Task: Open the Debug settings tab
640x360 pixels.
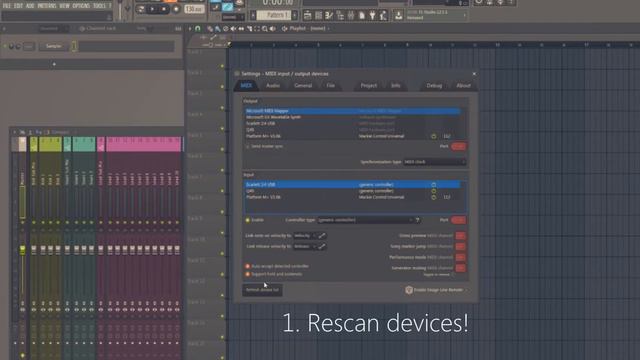Action: click(x=434, y=85)
